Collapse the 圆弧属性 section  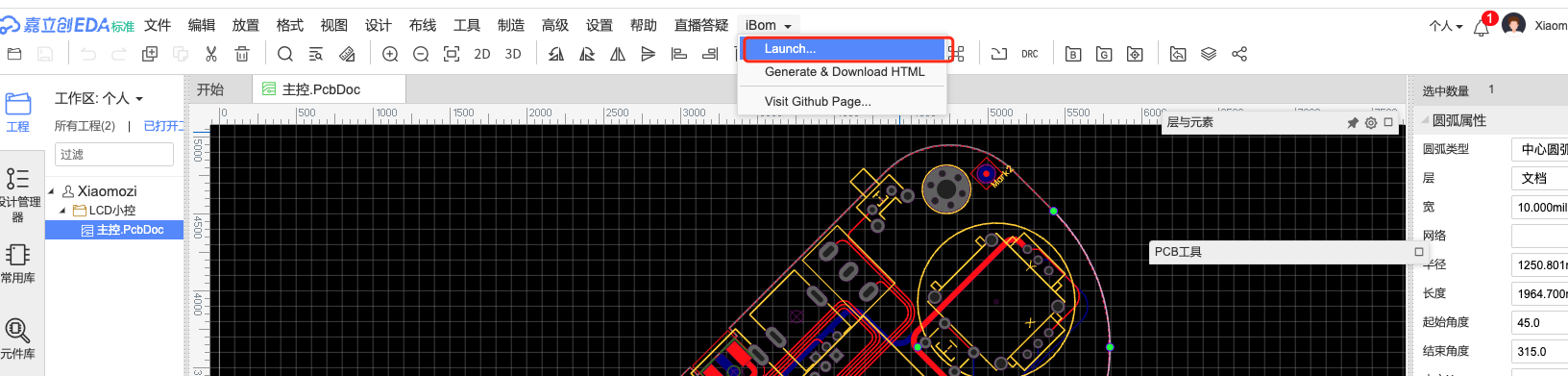[x=1425, y=121]
